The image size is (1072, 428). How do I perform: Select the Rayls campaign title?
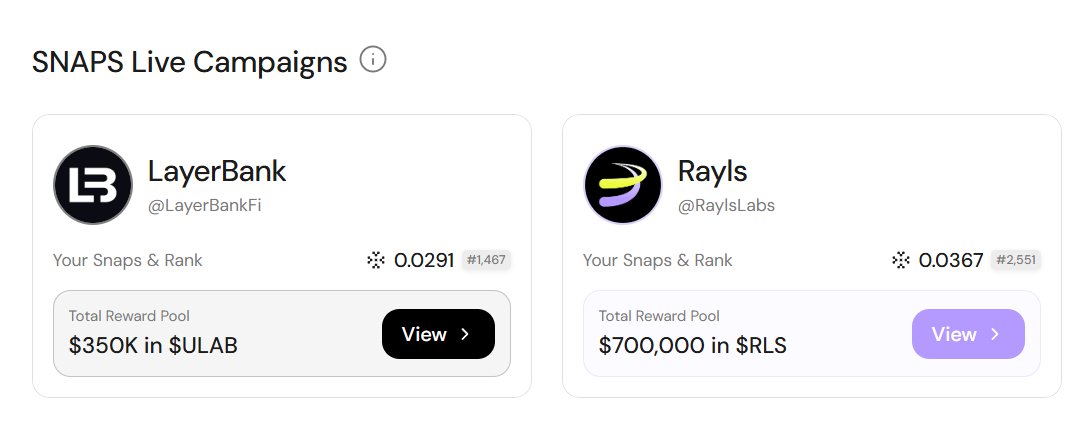point(712,172)
